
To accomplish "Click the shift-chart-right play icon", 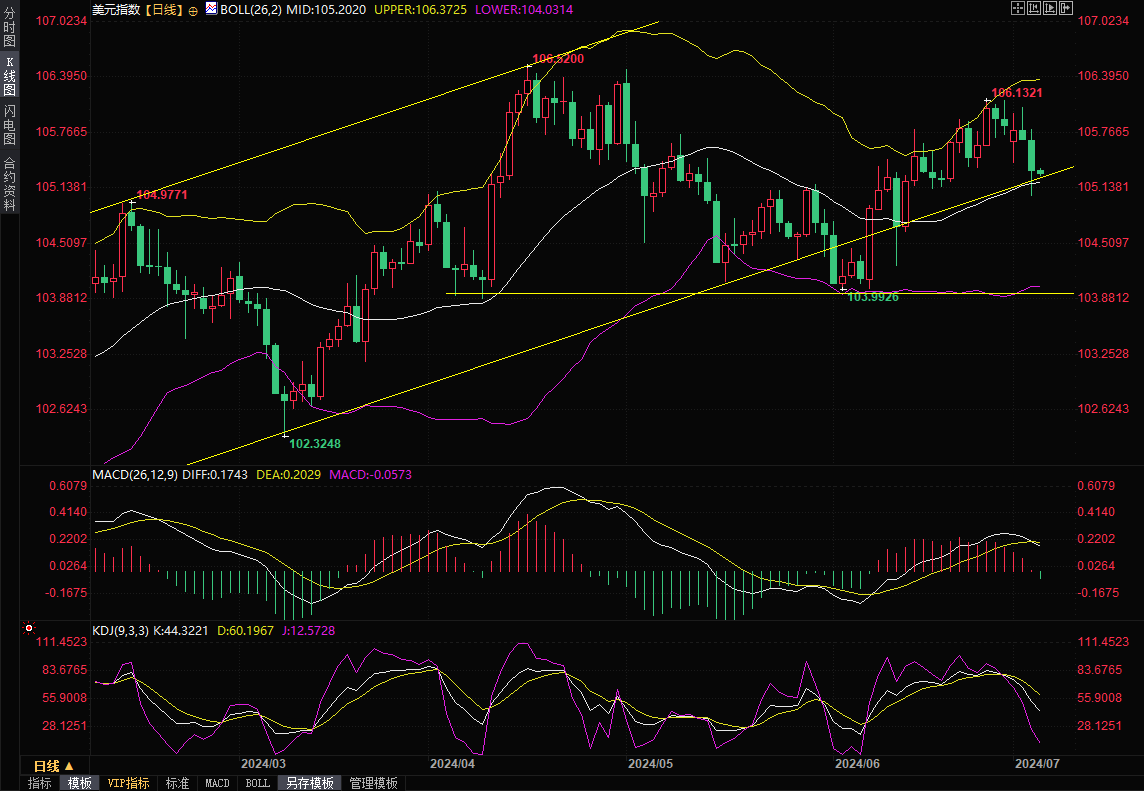I will click(x=1050, y=8).
